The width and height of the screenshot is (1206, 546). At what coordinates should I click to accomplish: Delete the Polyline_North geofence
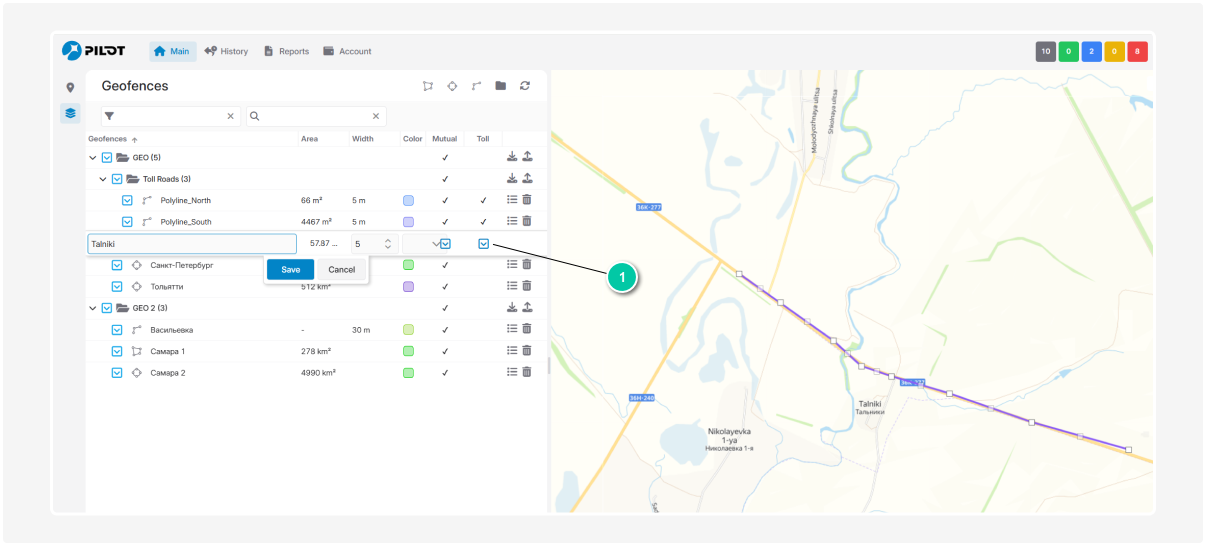527,200
